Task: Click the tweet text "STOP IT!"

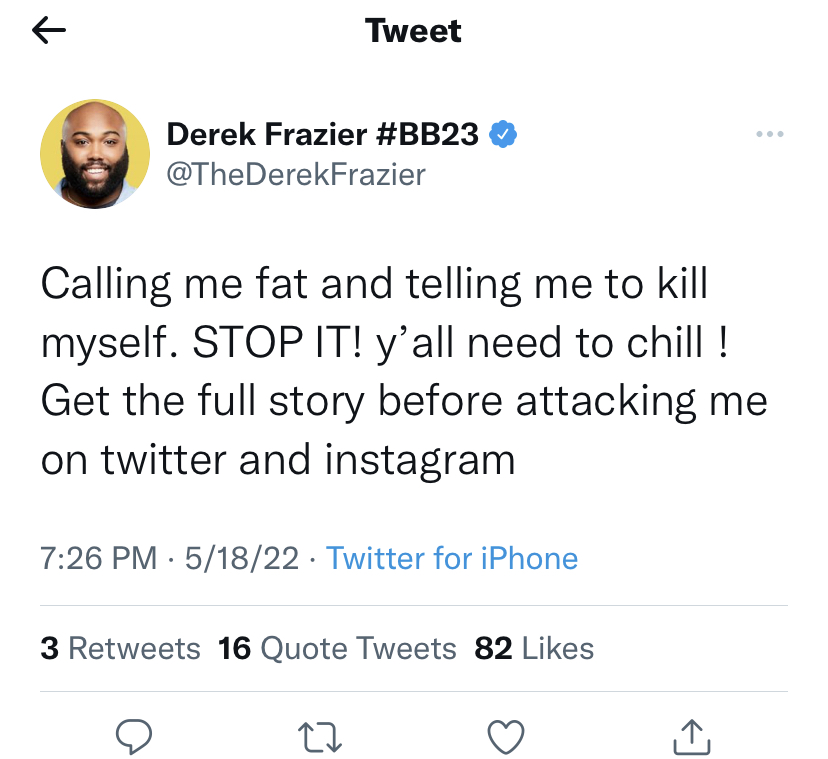Action: pyautogui.click(x=278, y=342)
